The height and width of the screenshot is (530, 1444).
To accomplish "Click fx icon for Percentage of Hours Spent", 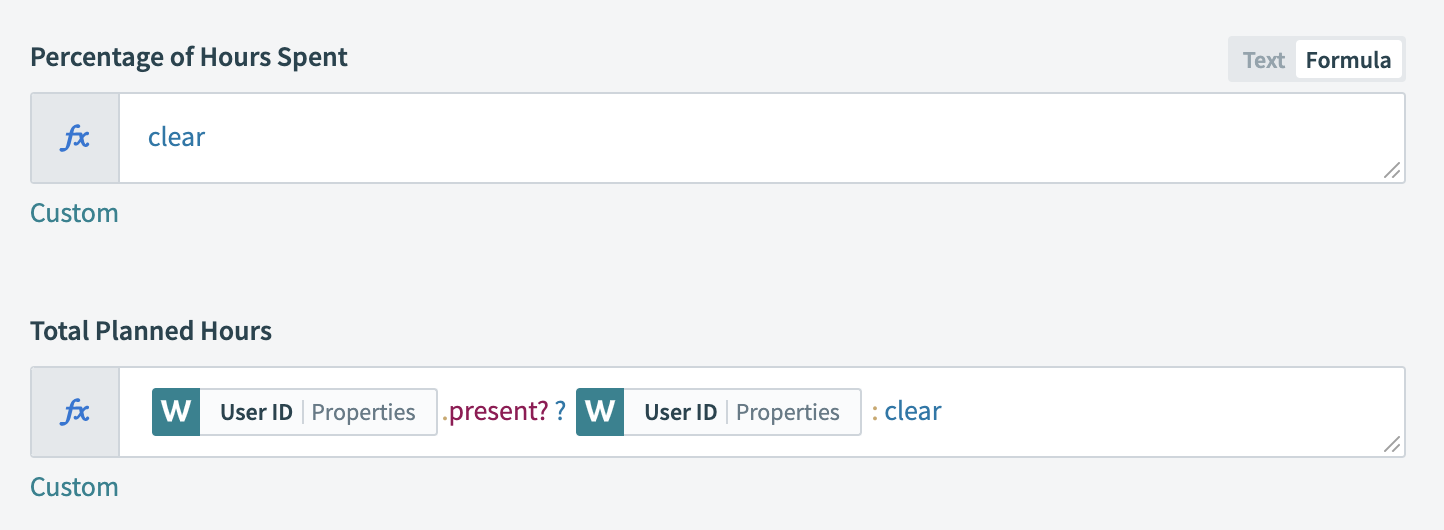I will point(75,138).
